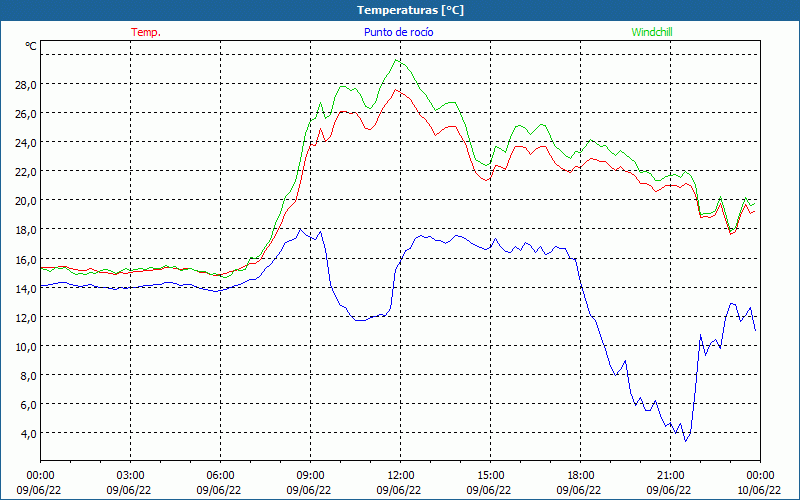Click the 10,0 y-axis value

26,346
